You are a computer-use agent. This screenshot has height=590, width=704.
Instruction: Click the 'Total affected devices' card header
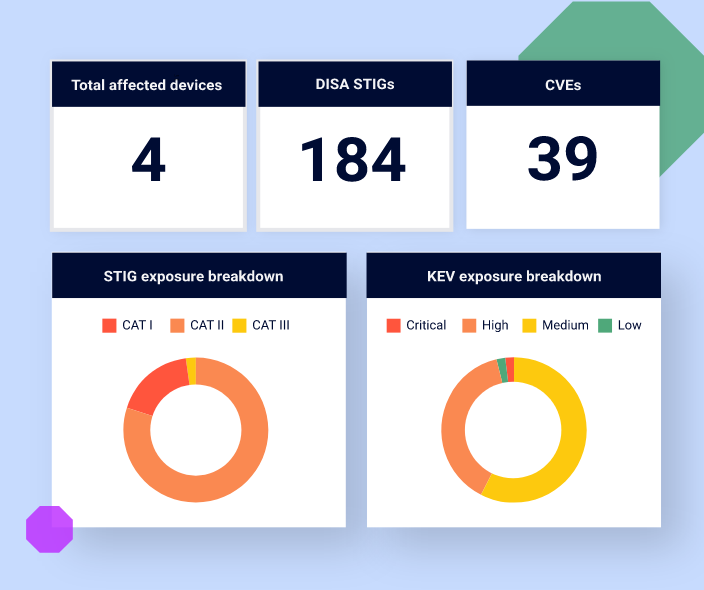pyautogui.click(x=149, y=84)
